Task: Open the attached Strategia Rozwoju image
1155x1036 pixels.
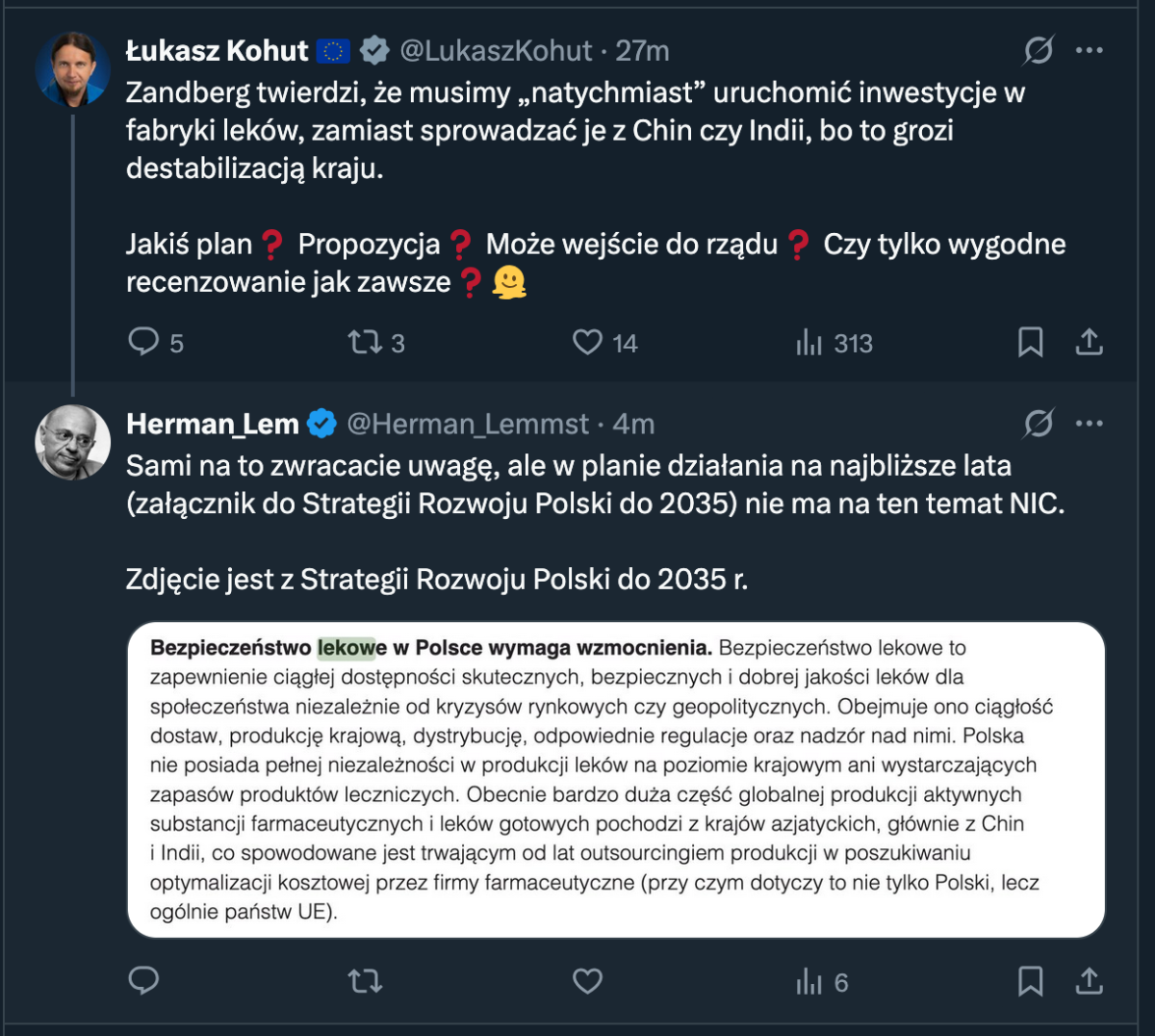Action: click(x=616, y=780)
